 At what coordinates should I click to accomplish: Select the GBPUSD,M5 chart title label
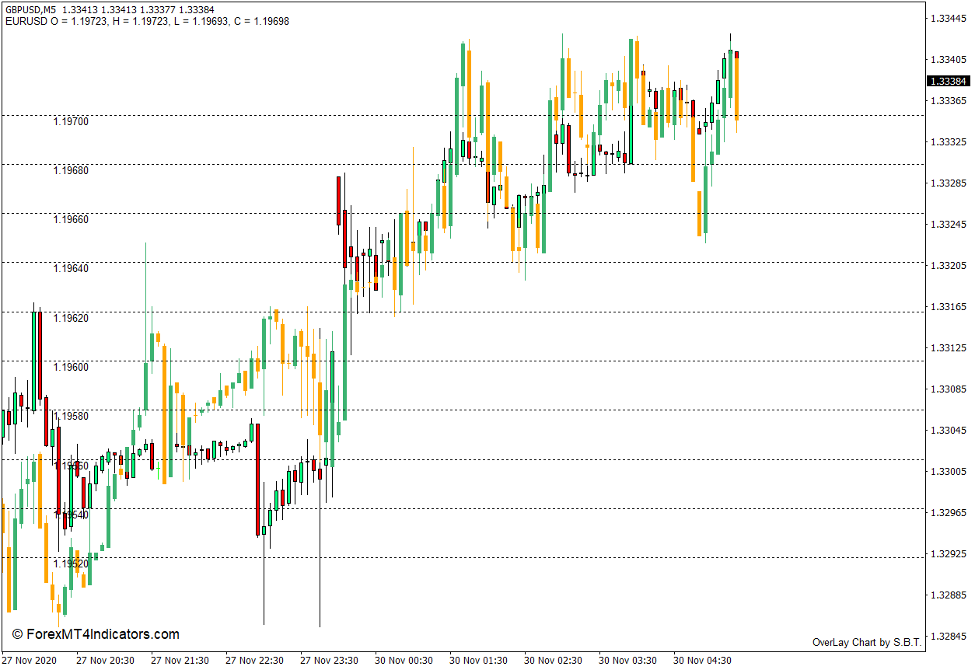pyautogui.click(x=60, y=8)
